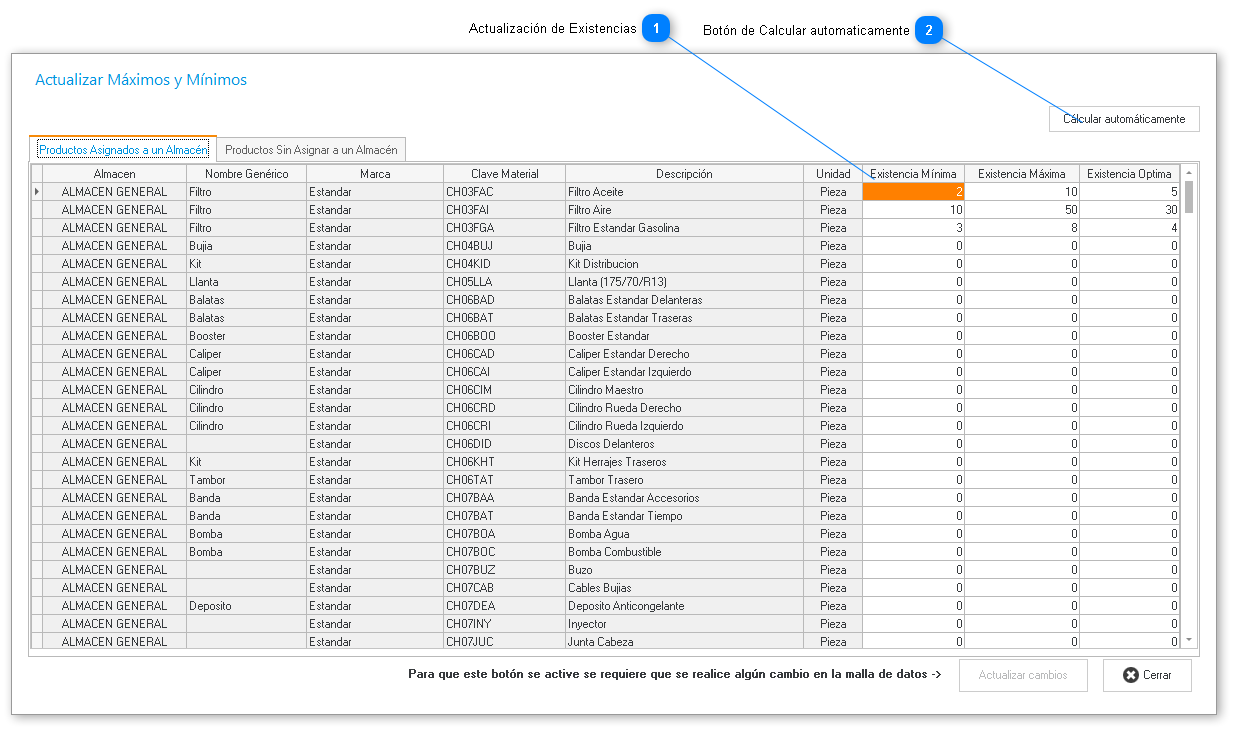Switch to Productos Sin Asignar a un Almacén tab

[x=311, y=150]
